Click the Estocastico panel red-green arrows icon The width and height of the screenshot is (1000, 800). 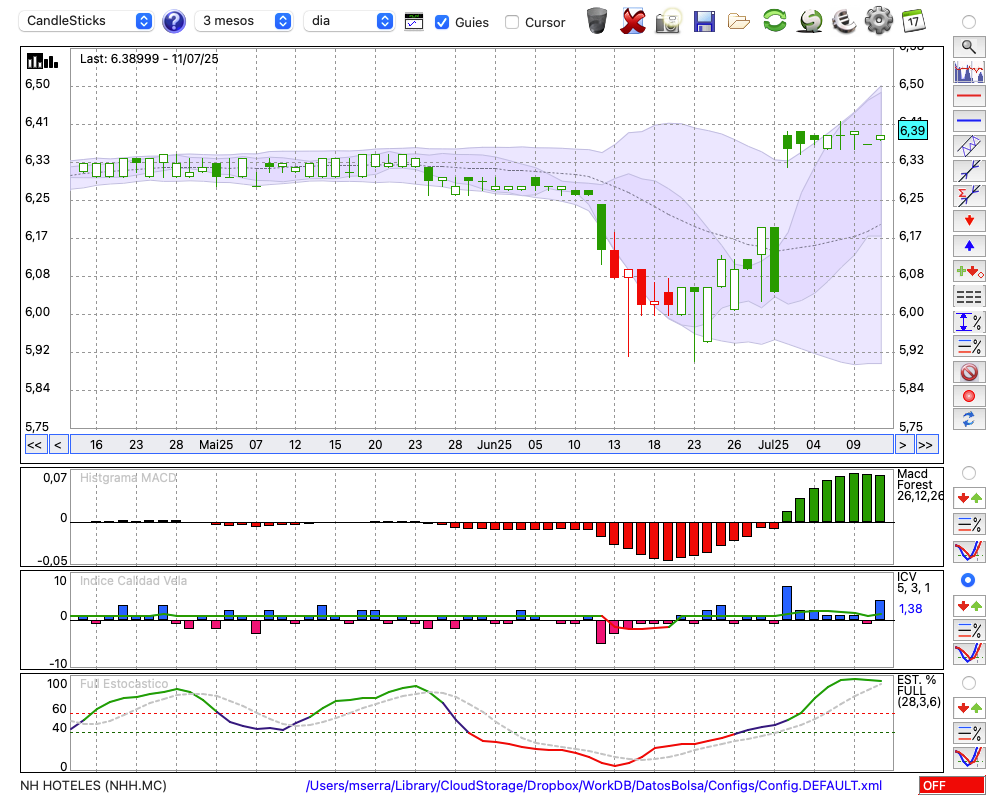click(969, 708)
